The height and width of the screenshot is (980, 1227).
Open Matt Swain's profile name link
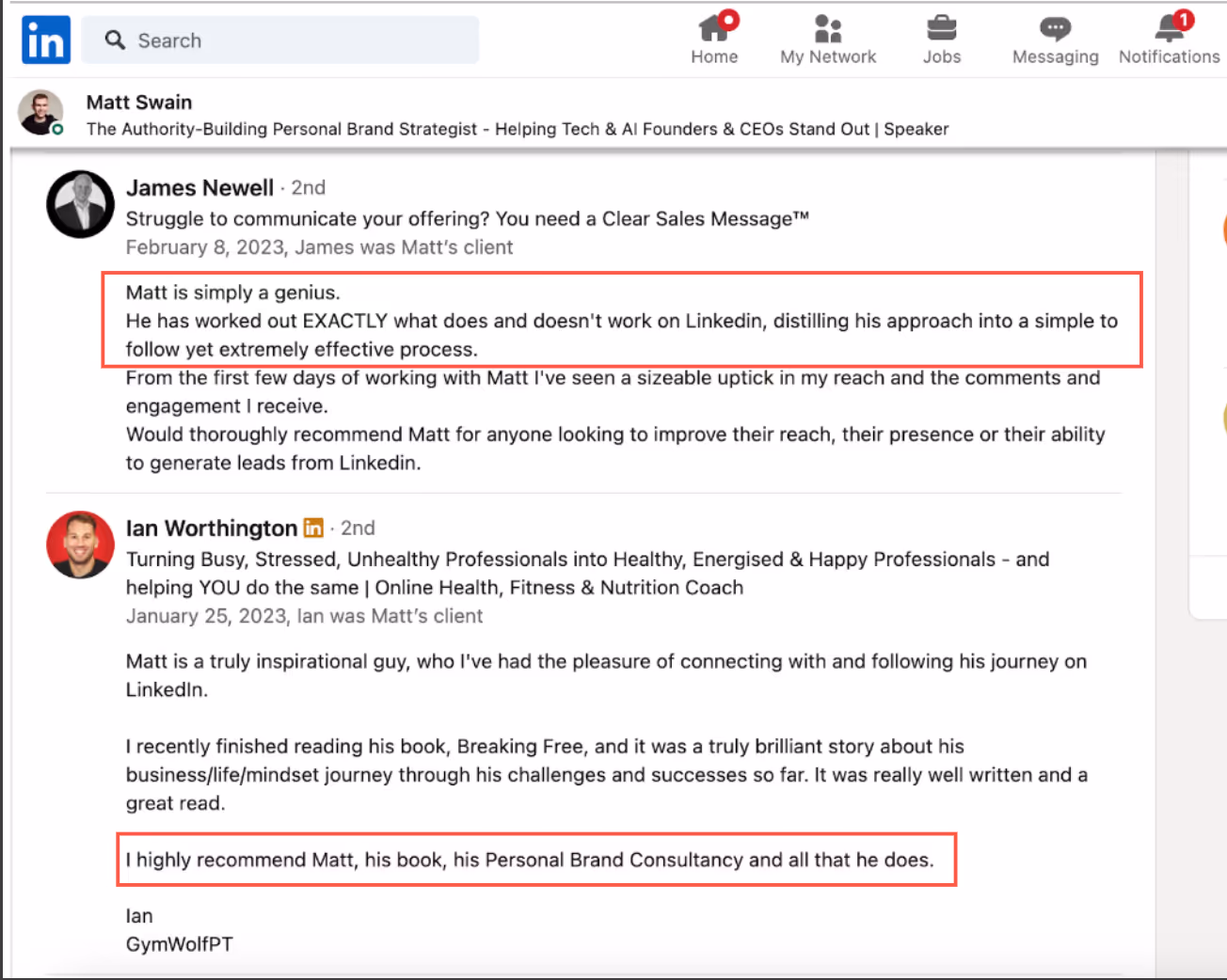tap(138, 102)
